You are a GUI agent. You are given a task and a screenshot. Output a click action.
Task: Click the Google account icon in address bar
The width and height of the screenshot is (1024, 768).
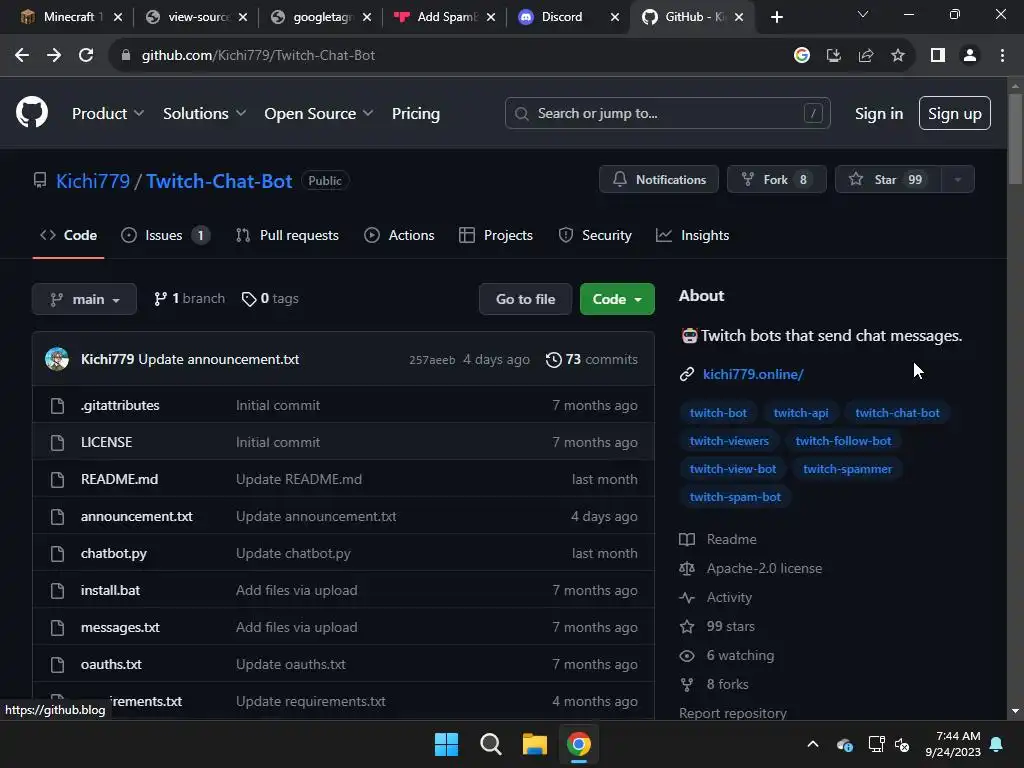pos(801,56)
